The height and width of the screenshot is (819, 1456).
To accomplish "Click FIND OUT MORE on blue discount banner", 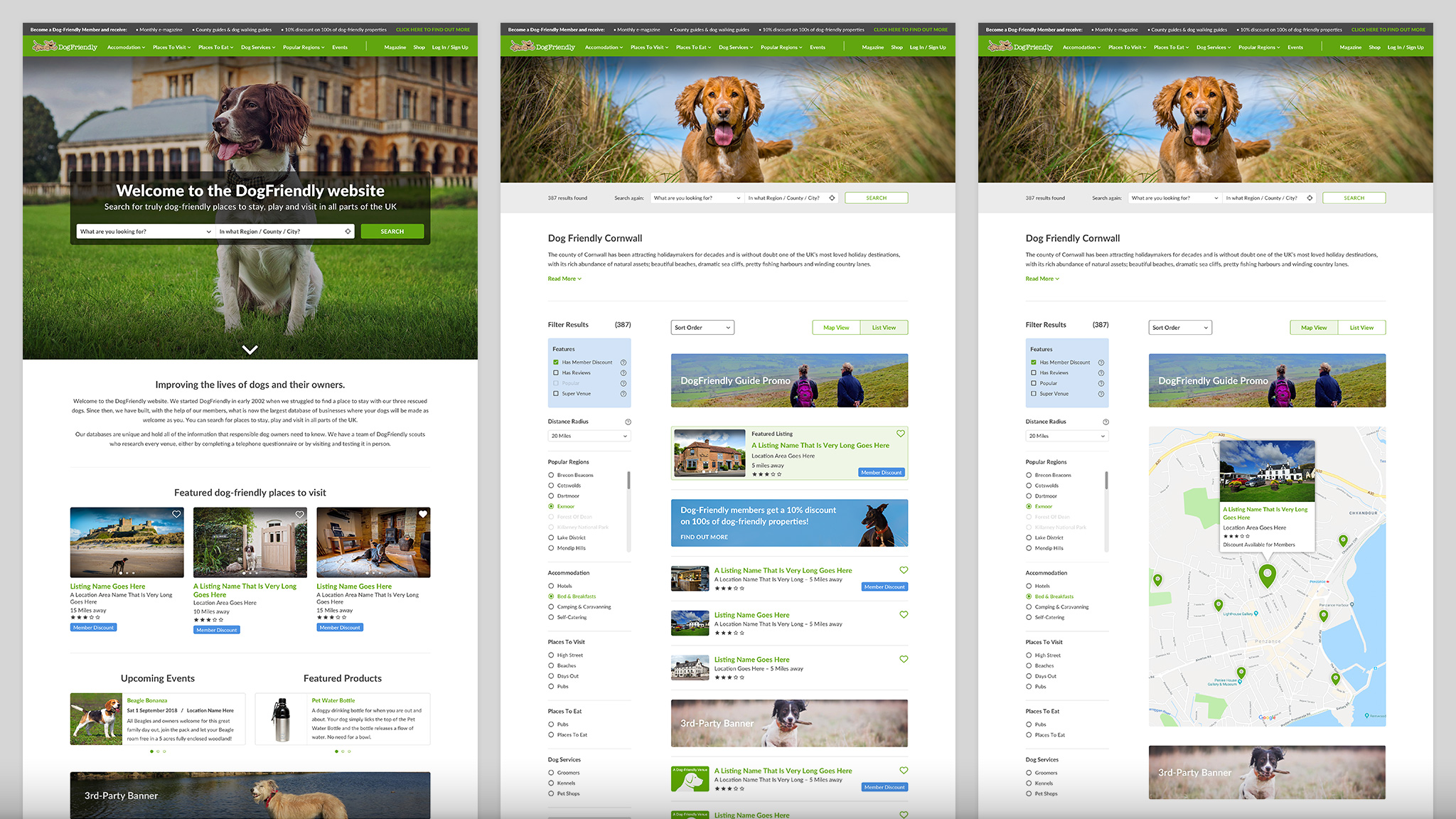I will pyautogui.click(x=704, y=537).
